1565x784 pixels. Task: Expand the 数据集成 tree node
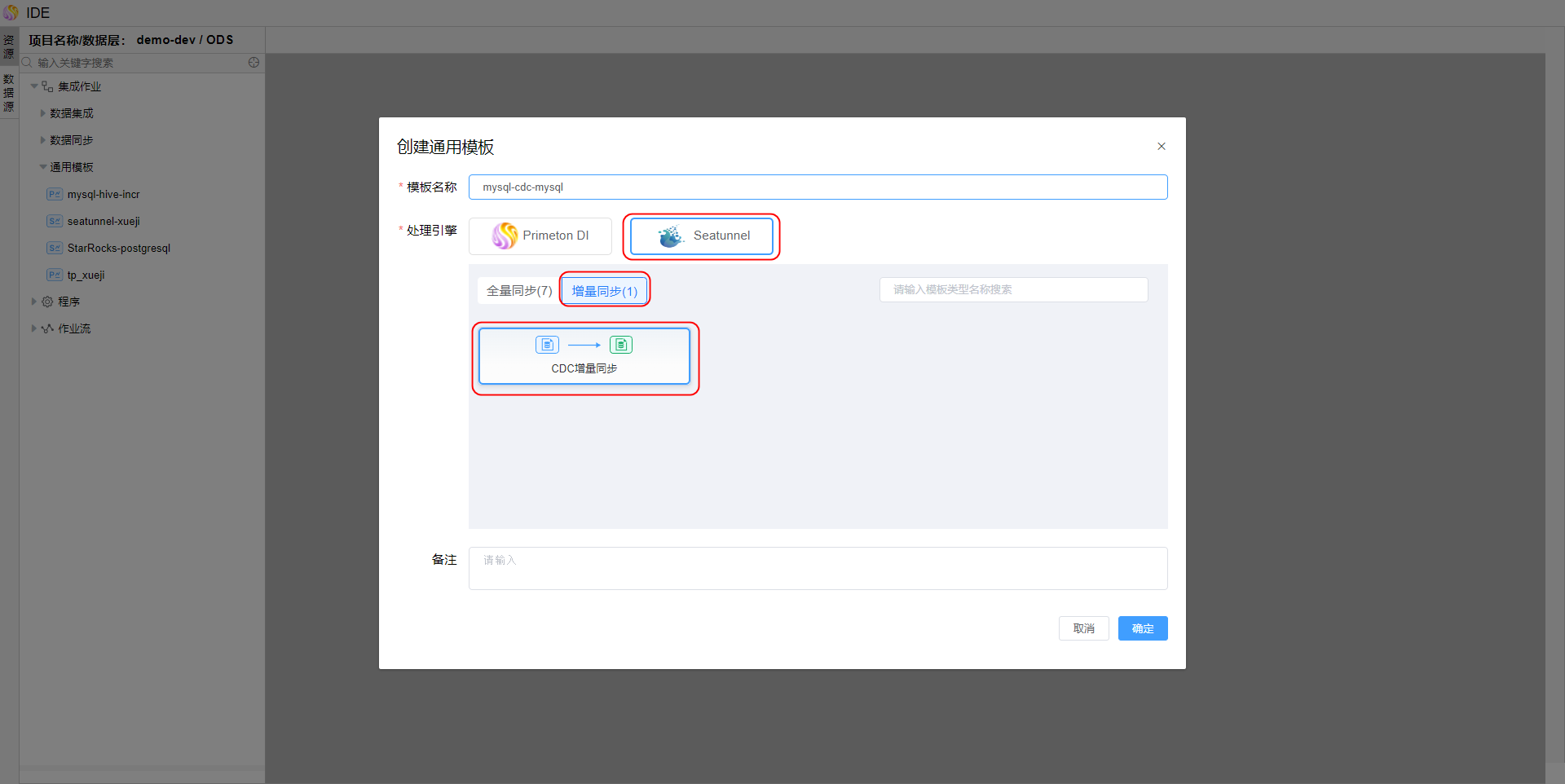coord(43,113)
